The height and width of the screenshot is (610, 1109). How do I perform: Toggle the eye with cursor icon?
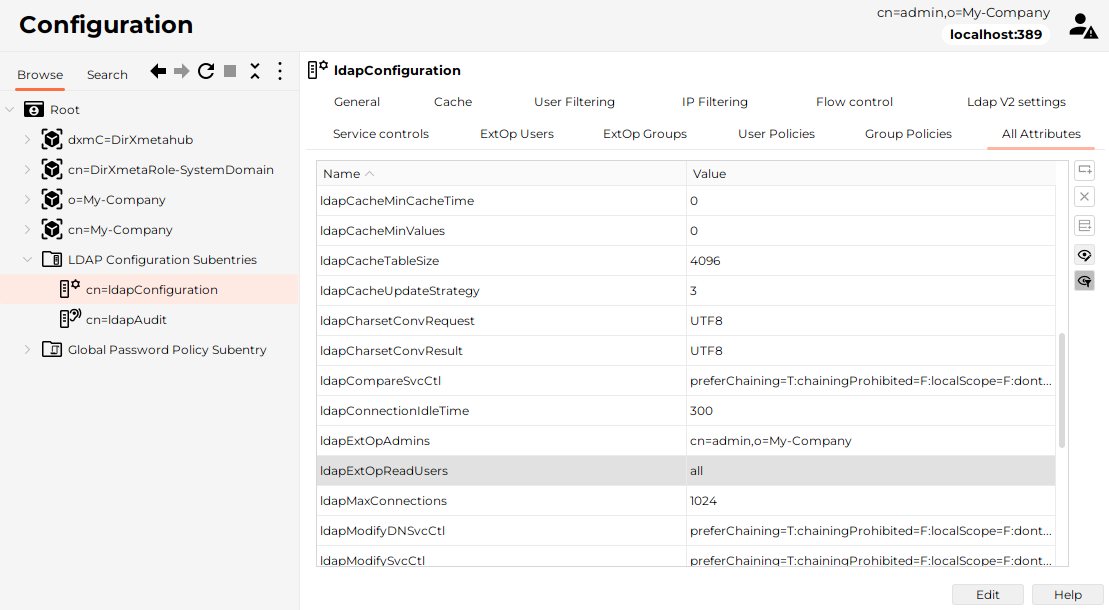coord(1084,281)
